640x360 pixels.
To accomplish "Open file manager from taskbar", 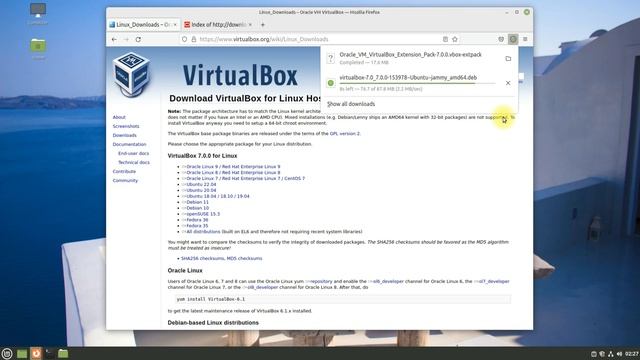I will click(x=63, y=353).
